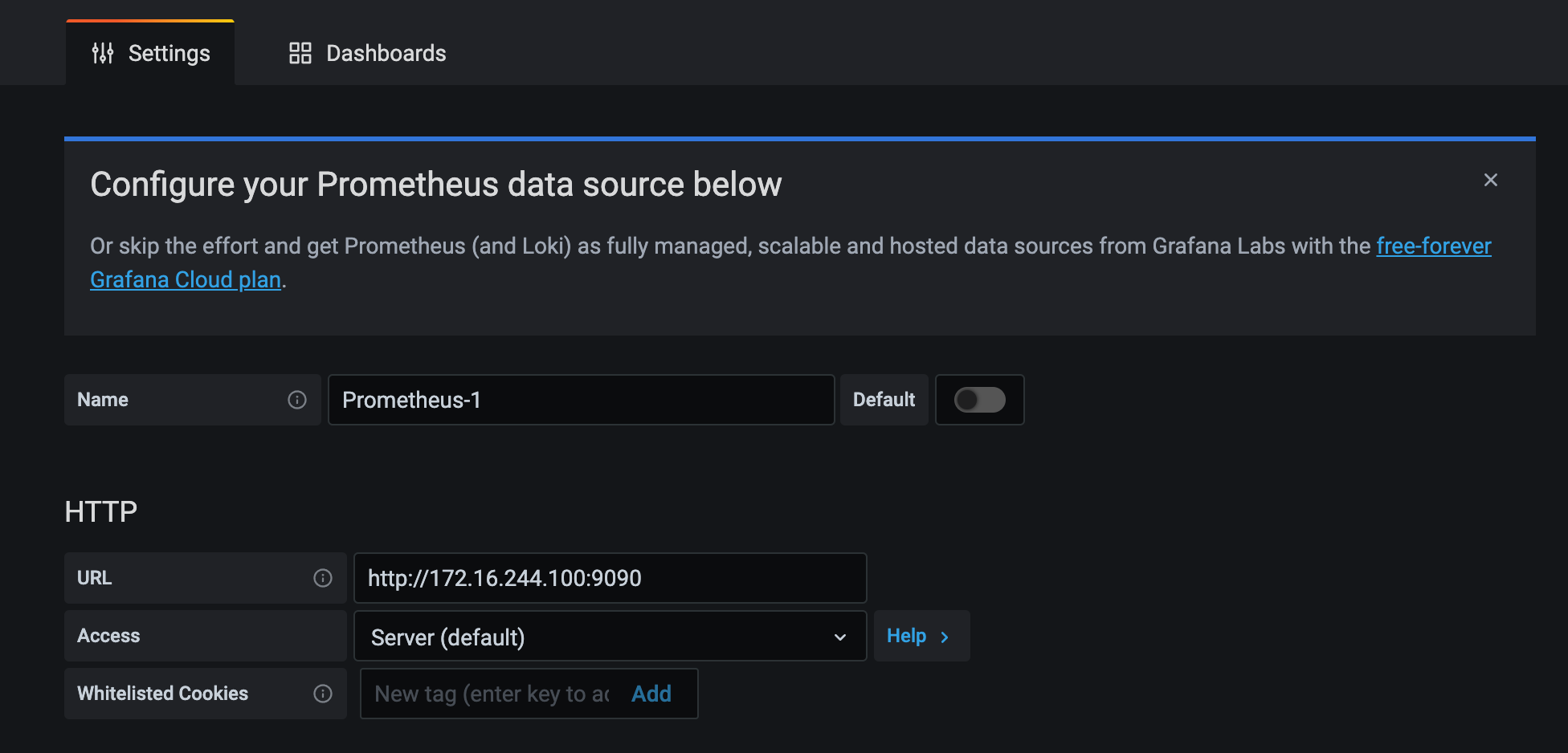Screen dimensions: 1568x753
Task: Expand the Access dropdown
Action: click(610, 636)
